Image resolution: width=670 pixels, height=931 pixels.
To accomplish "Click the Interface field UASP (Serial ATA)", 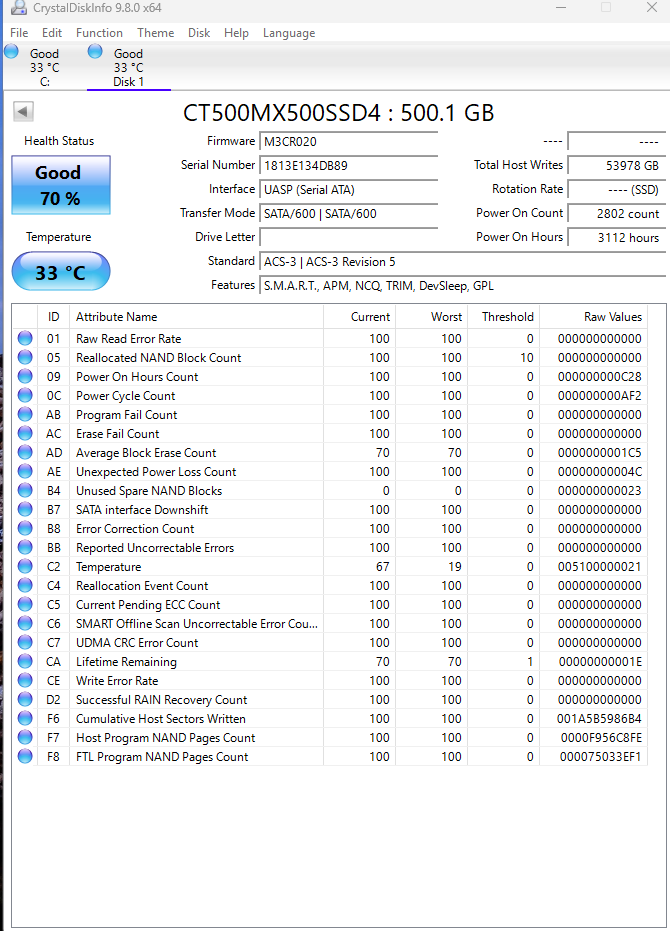I will tap(349, 189).
